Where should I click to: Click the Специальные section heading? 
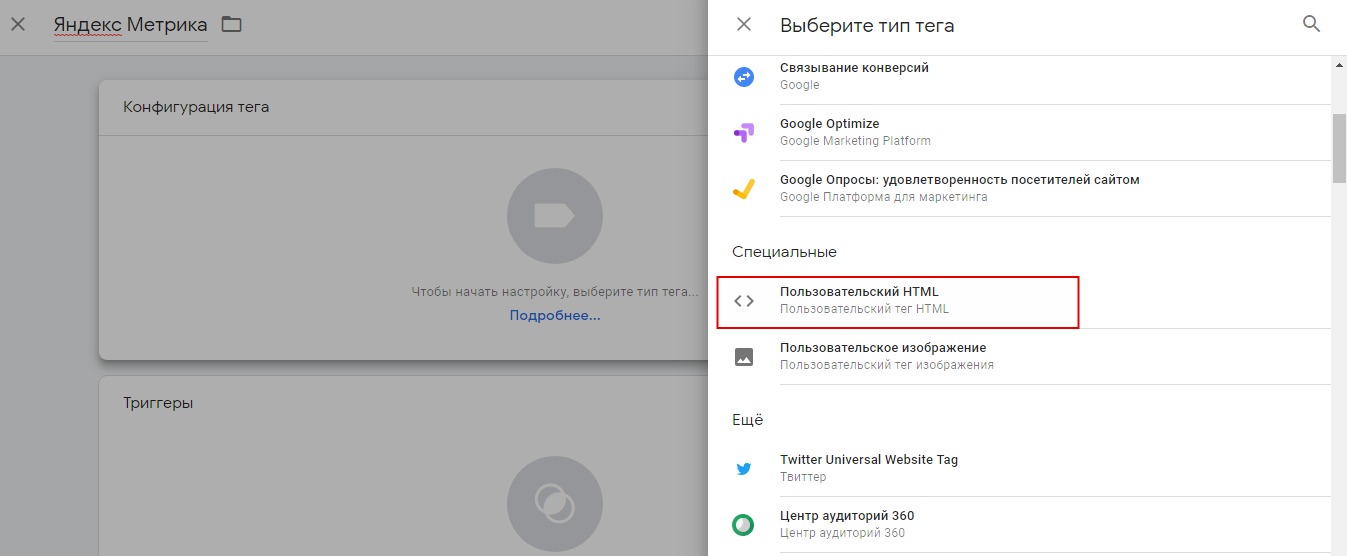[x=784, y=252]
